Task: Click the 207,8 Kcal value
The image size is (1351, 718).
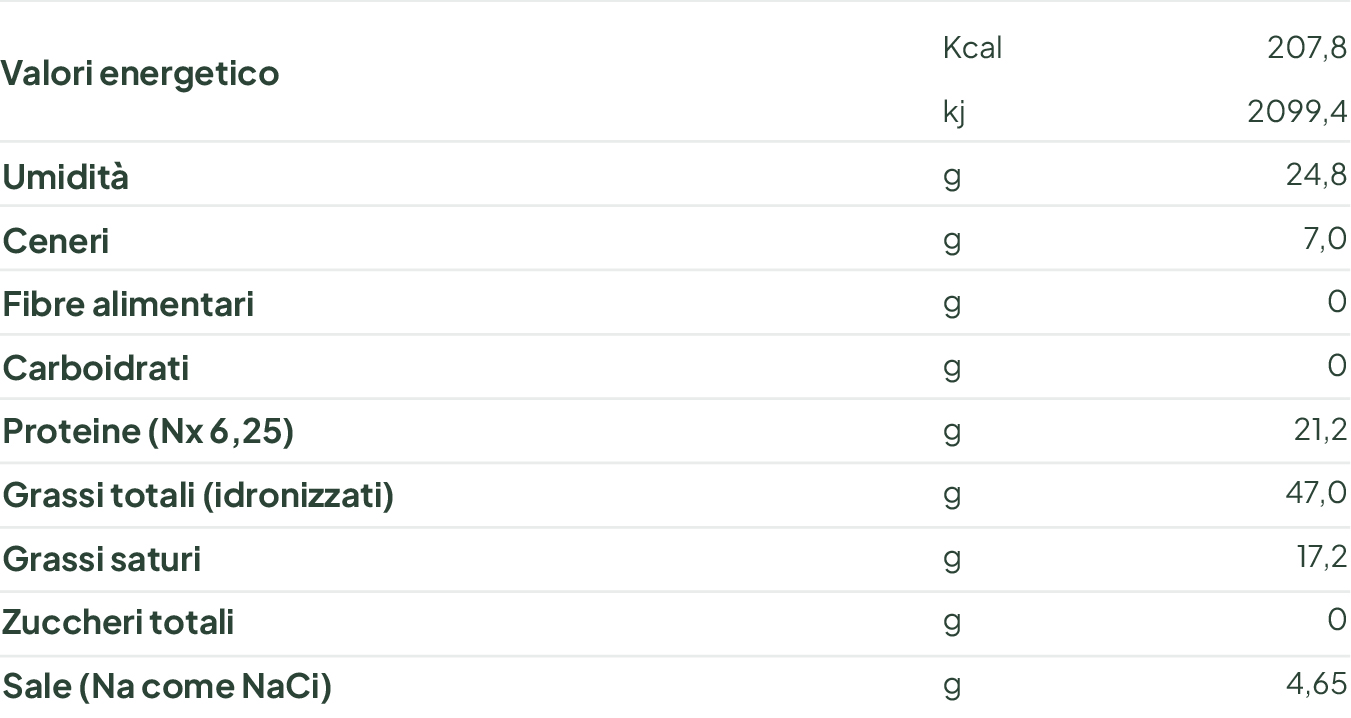Action: click(1307, 47)
